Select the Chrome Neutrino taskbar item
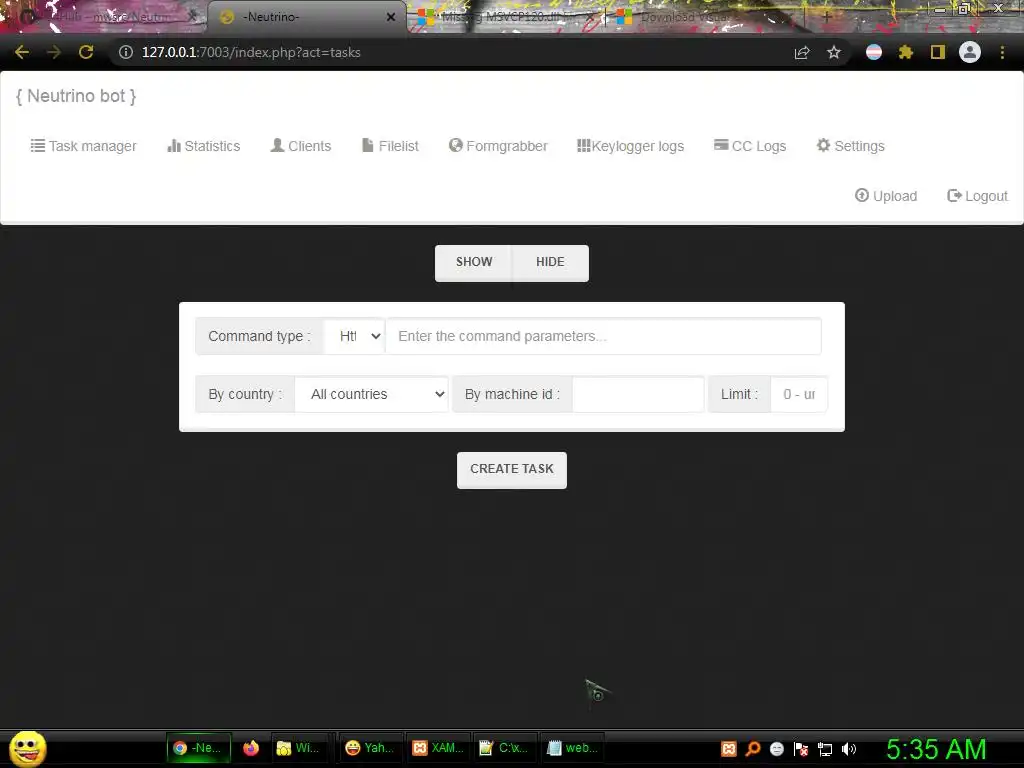 (199, 748)
